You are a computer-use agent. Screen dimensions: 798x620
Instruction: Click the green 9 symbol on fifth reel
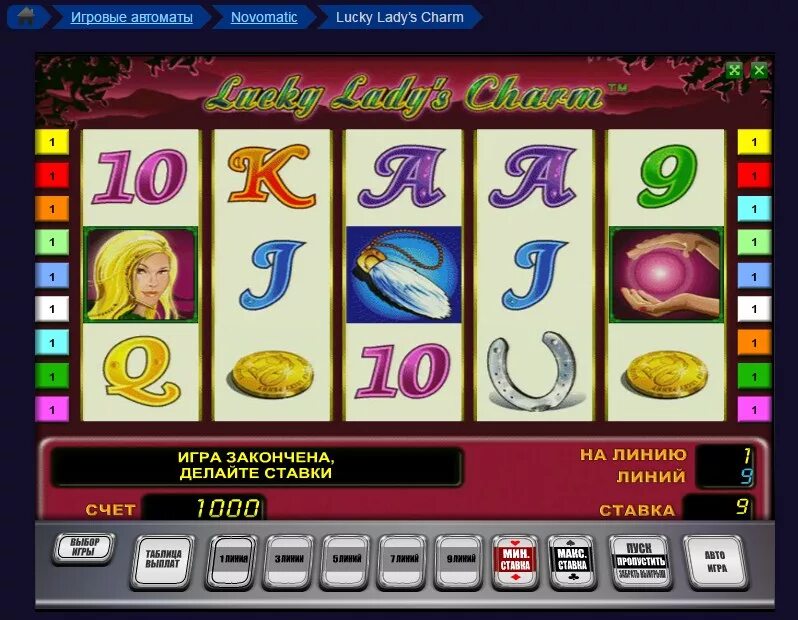click(667, 176)
